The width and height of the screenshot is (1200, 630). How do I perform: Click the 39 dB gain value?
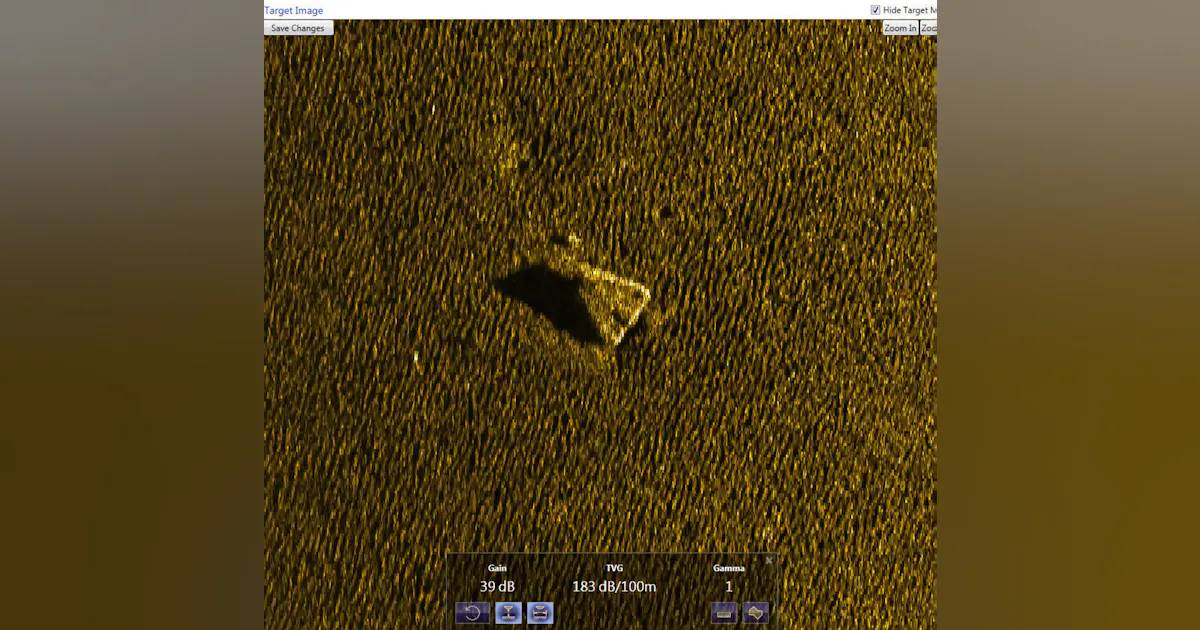pyautogui.click(x=497, y=587)
